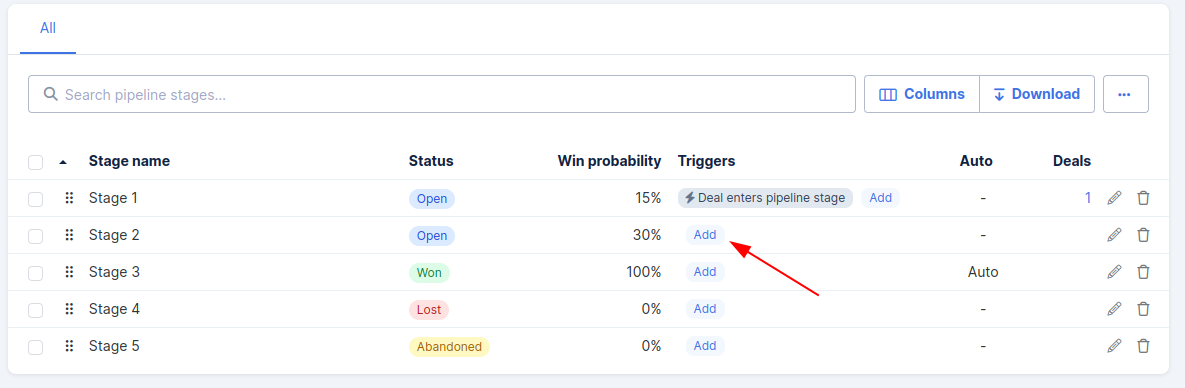Tick the select-all checkbox in the header
The height and width of the screenshot is (388, 1185).
click(36, 162)
